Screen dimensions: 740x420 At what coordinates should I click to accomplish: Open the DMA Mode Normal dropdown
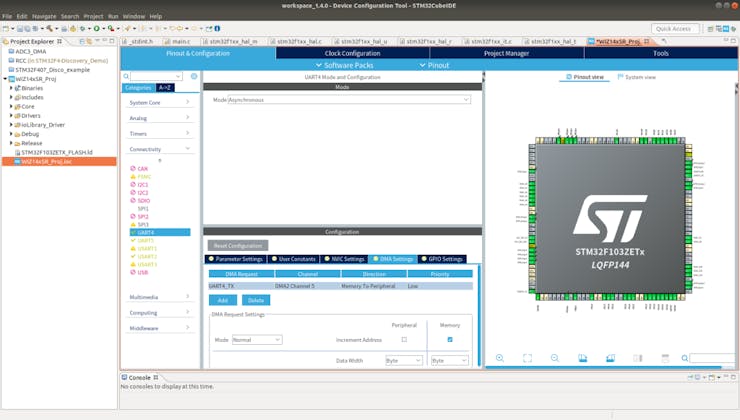tap(257, 340)
